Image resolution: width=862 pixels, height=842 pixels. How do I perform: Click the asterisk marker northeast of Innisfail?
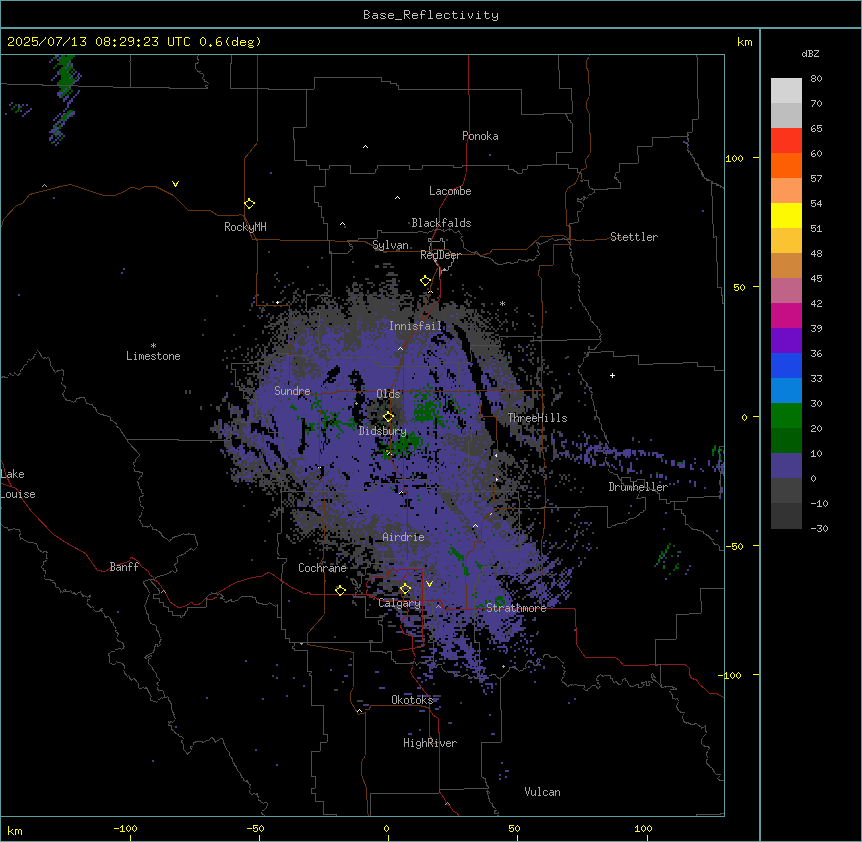502,303
